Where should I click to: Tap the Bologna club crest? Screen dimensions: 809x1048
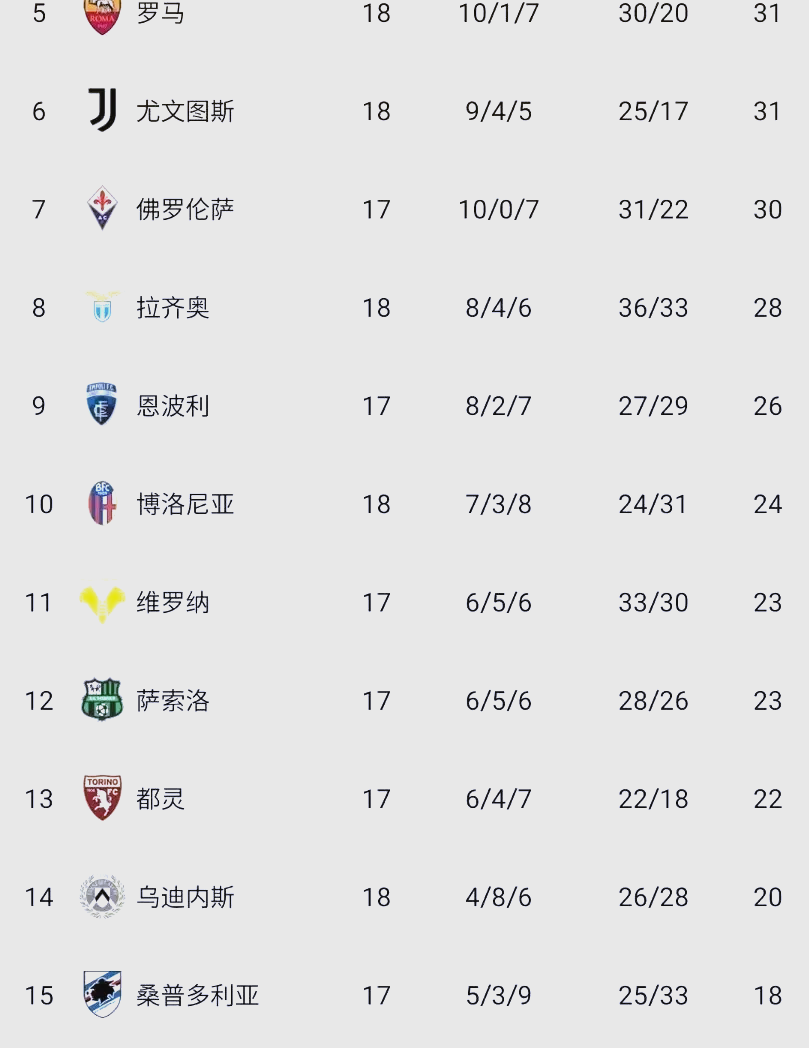[x=102, y=503]
